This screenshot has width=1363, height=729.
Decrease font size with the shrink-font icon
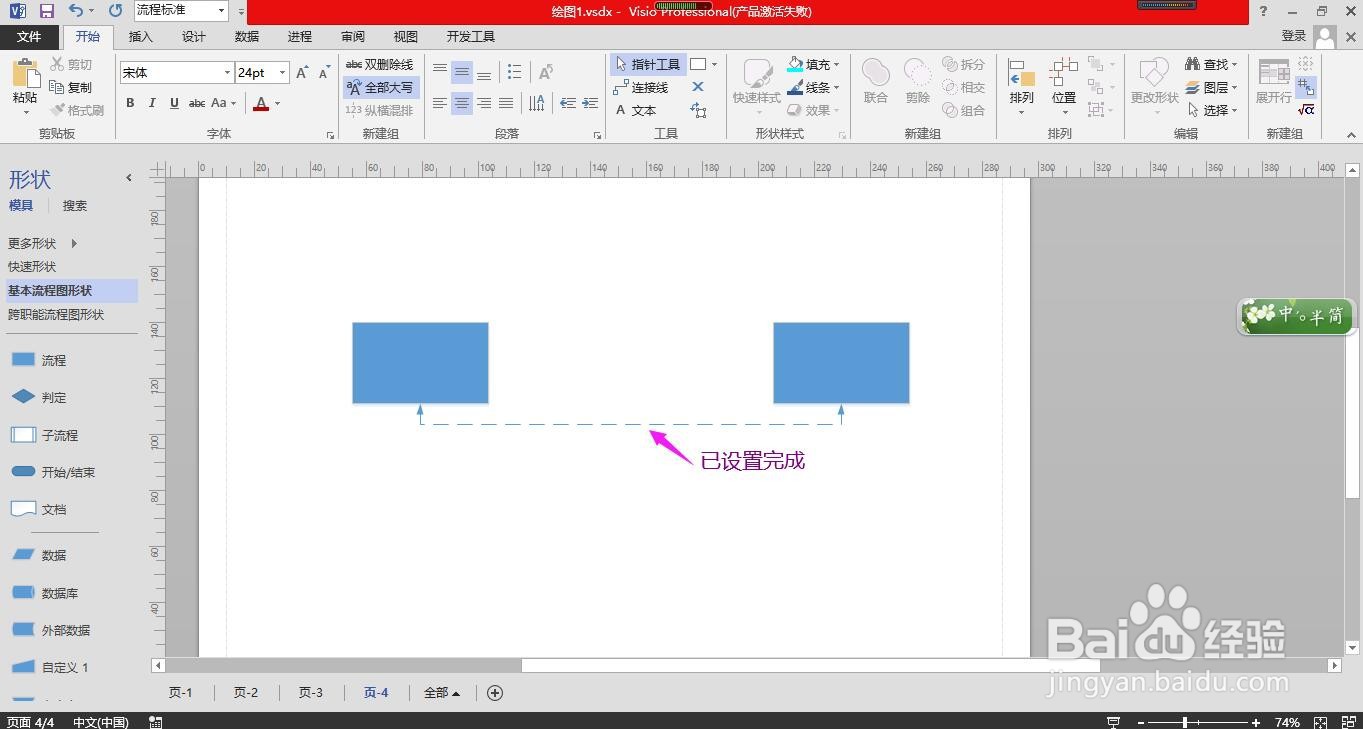[324, 73]
